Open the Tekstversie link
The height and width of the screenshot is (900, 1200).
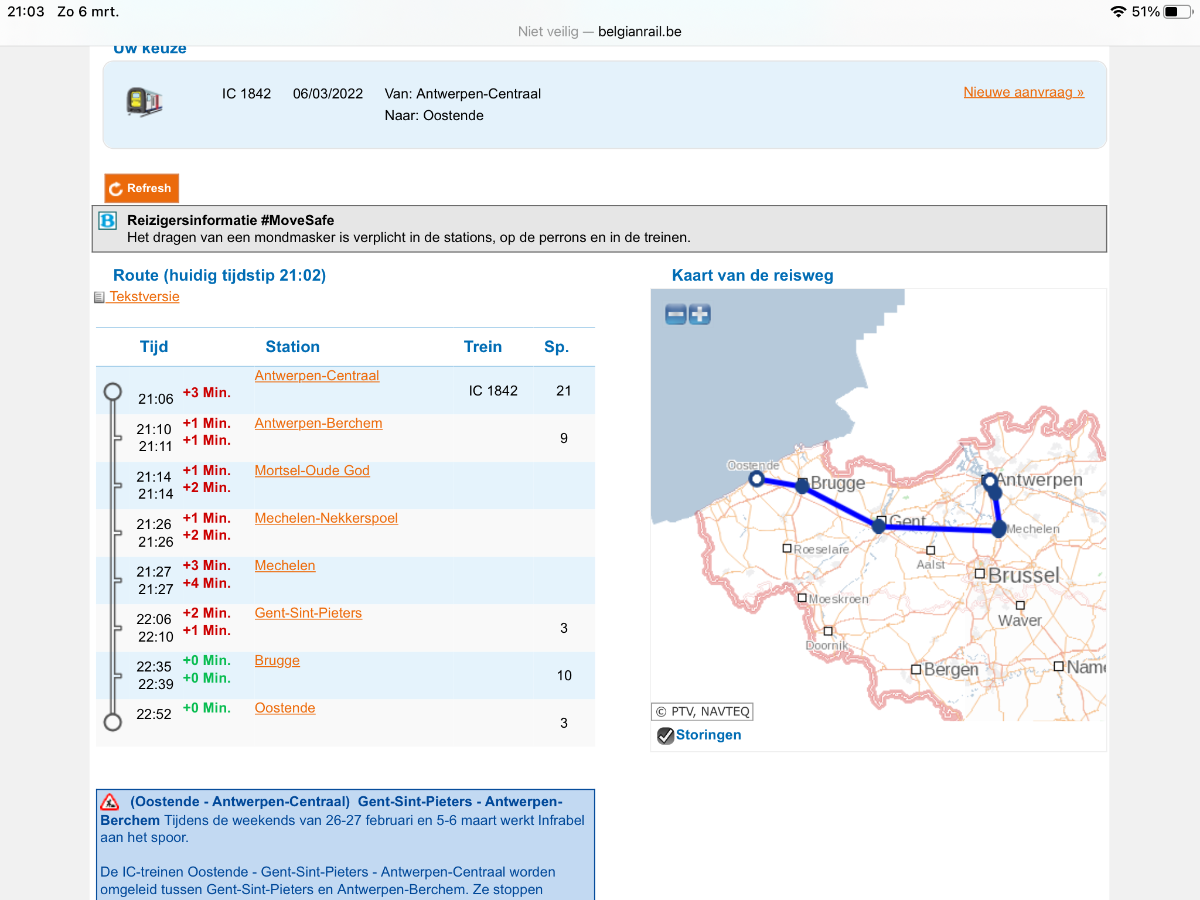[x=144, y=297]
